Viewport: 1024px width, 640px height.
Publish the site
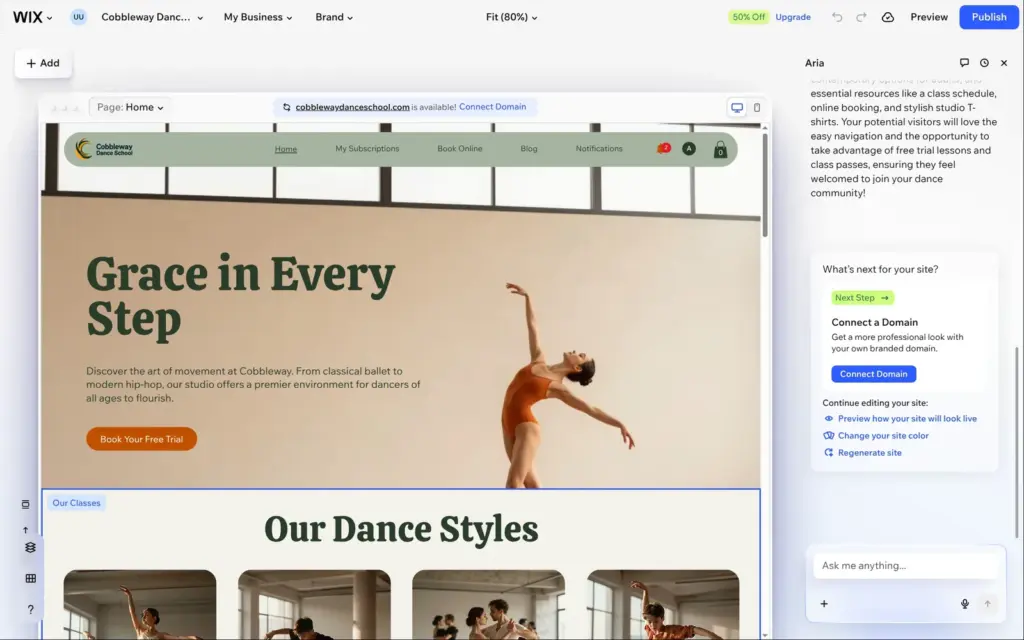(989, 17)
